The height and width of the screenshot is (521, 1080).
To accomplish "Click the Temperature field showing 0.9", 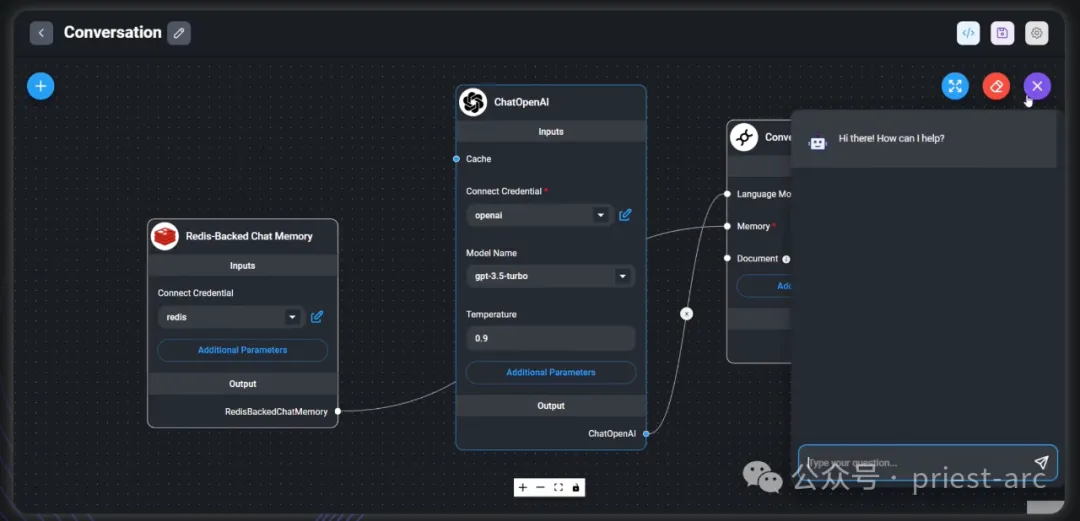I will [550, 338].
